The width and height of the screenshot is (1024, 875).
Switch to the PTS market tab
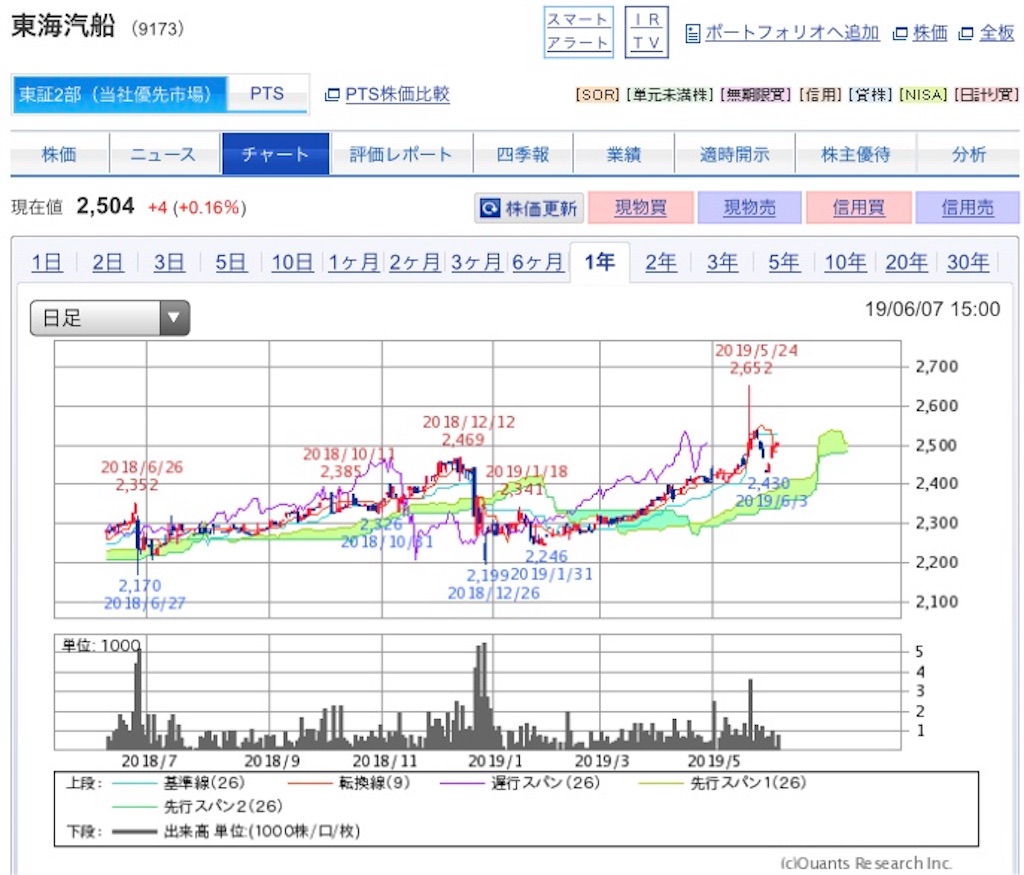pyautogui.click(x=267, y=95)
